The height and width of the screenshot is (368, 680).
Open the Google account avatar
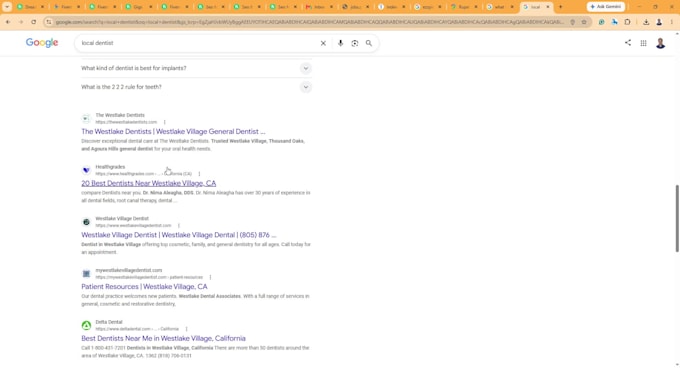660,43
